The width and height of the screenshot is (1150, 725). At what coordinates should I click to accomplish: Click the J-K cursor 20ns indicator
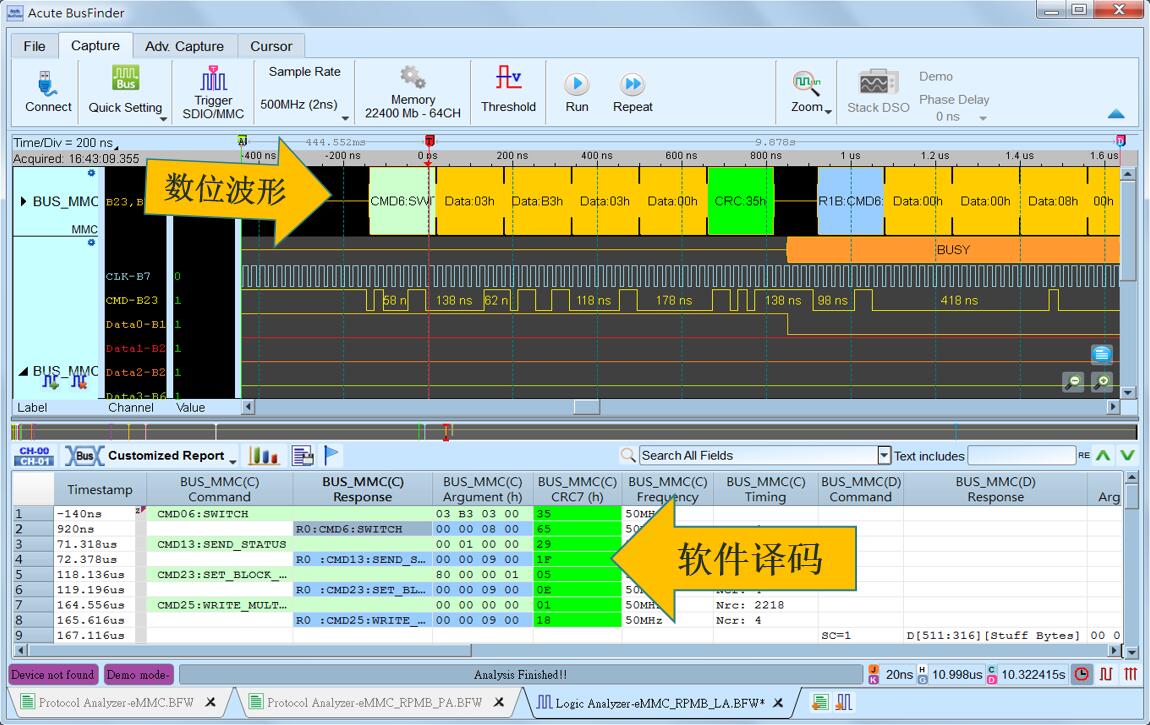click(890, 674)
